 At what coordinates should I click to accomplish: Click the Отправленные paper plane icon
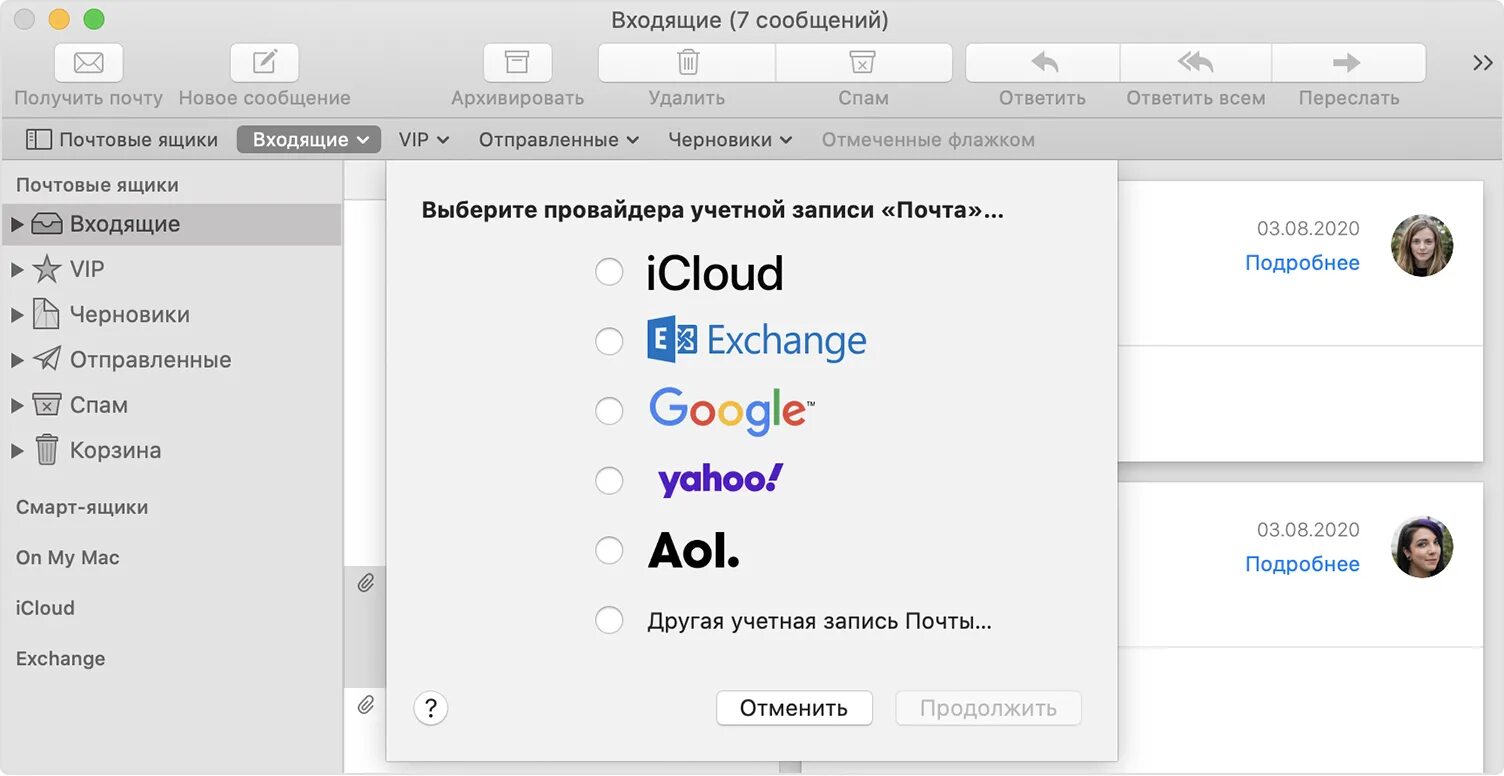pos(47,359)
